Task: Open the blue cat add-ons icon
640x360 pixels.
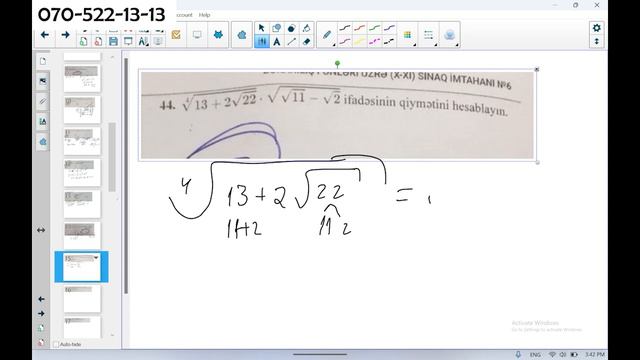Action: 218,35
